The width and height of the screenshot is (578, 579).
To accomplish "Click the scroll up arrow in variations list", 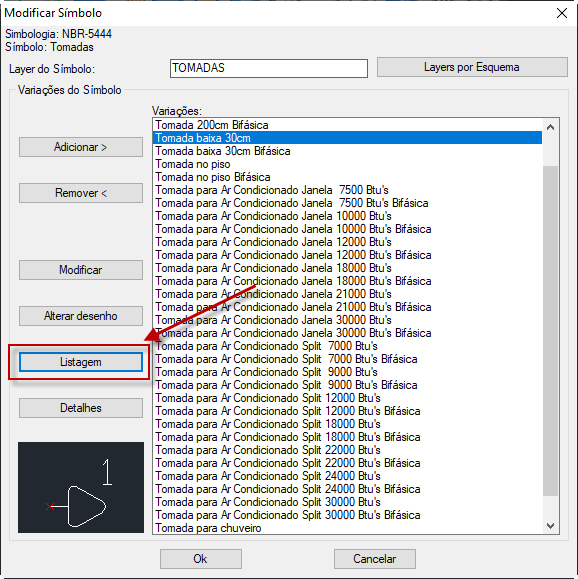I will (550, 127).
